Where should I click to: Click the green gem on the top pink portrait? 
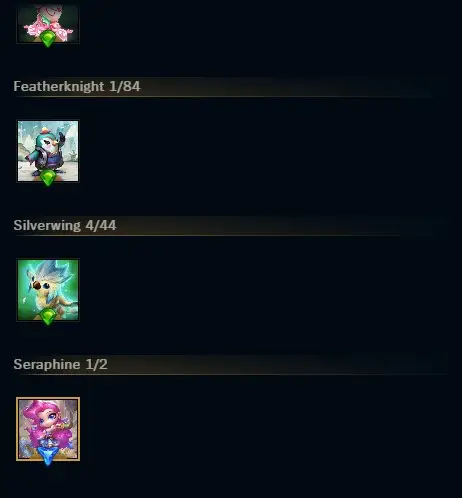[x=48, y=39]
